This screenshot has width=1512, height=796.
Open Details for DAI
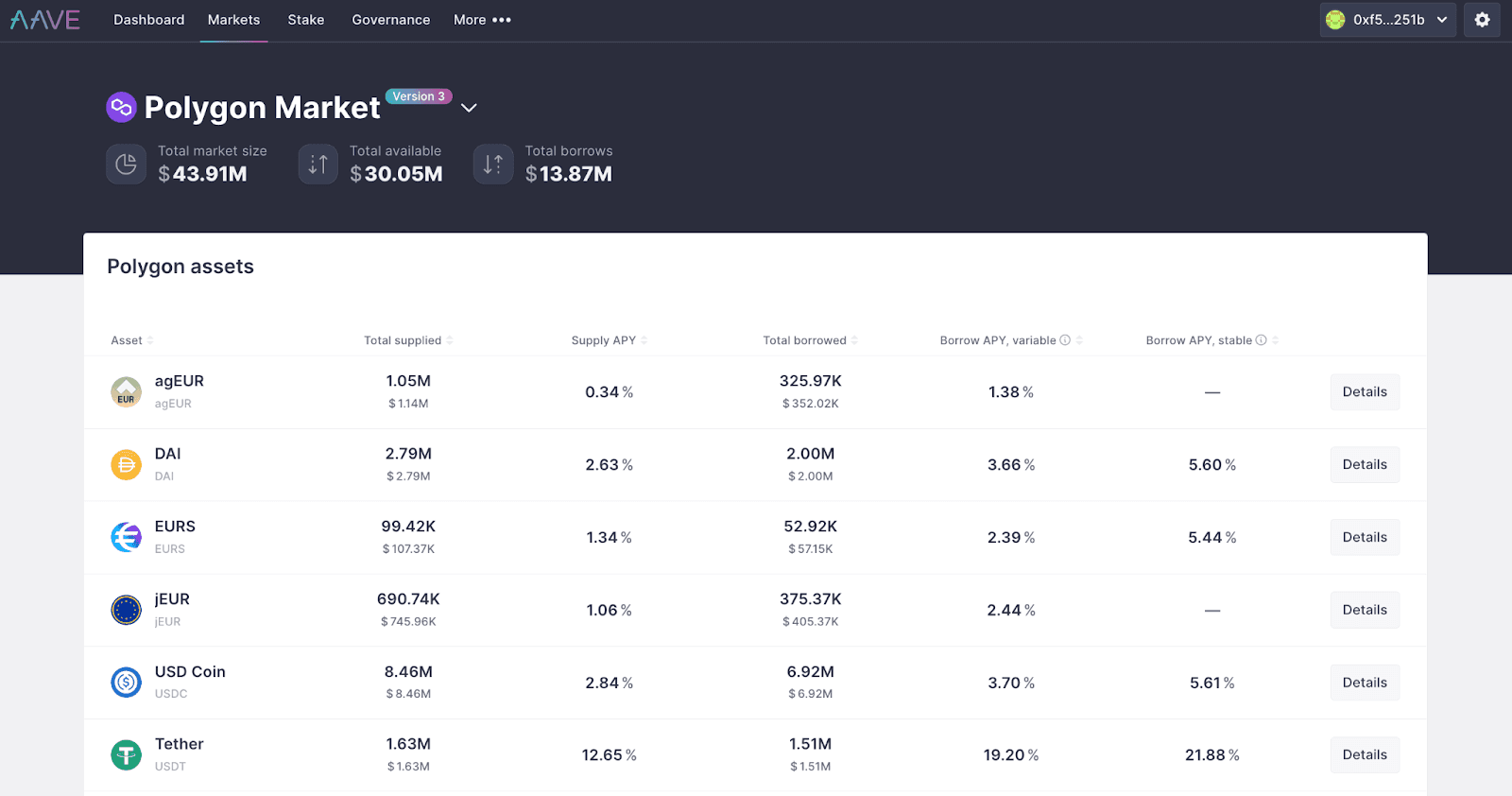click(x=1365, y=464)
